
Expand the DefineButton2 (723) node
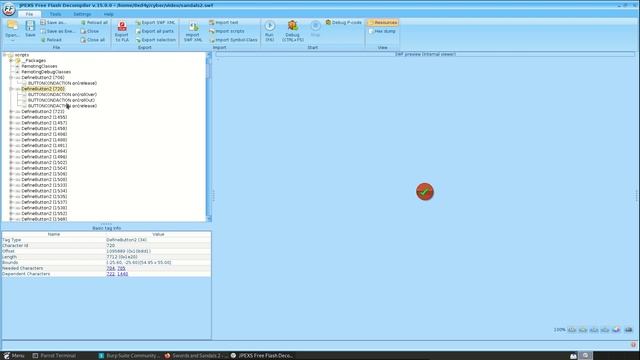11,111
